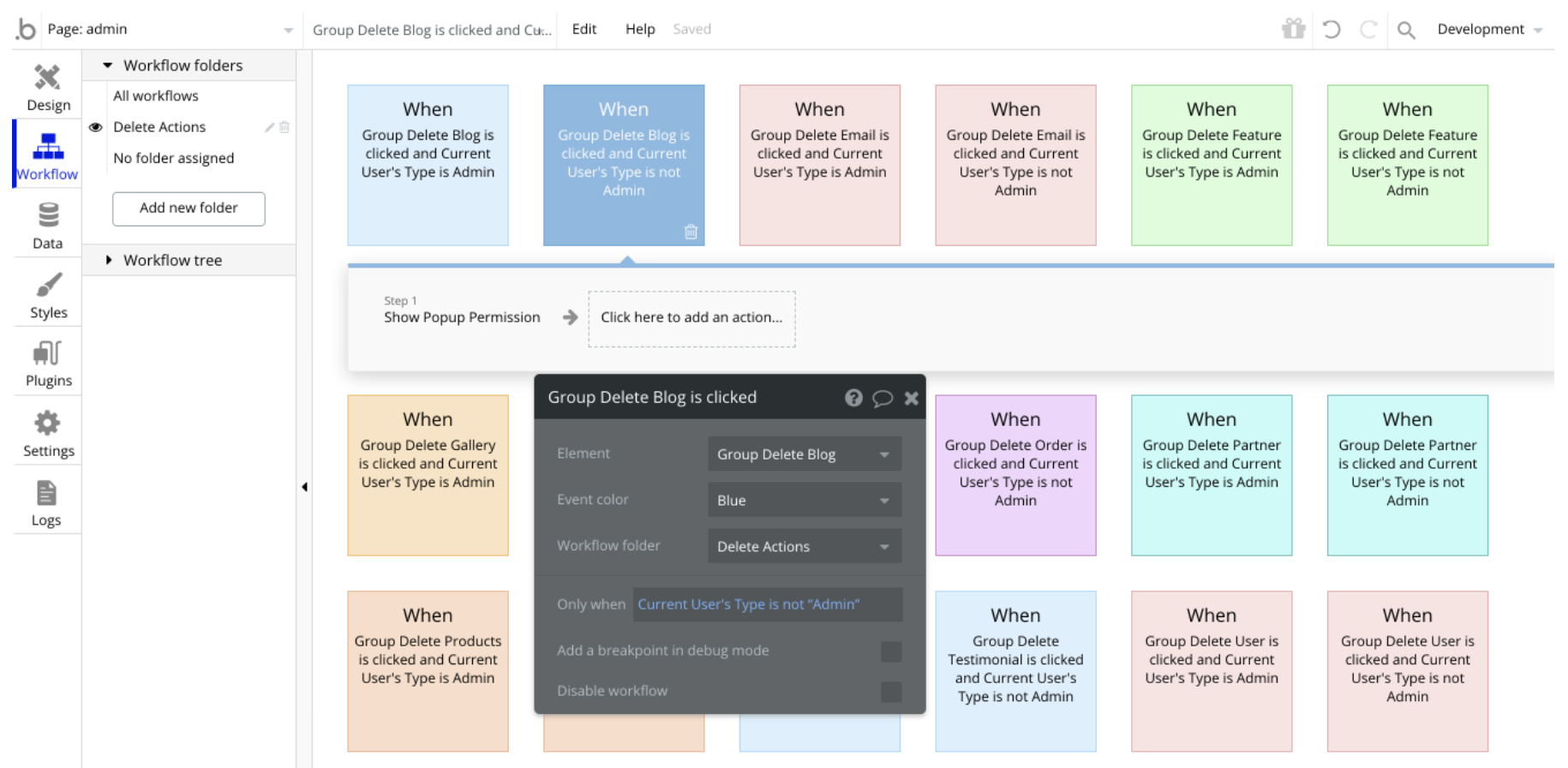Open the Edit menu
1568x768 pixels.
(x=584, y=29)
